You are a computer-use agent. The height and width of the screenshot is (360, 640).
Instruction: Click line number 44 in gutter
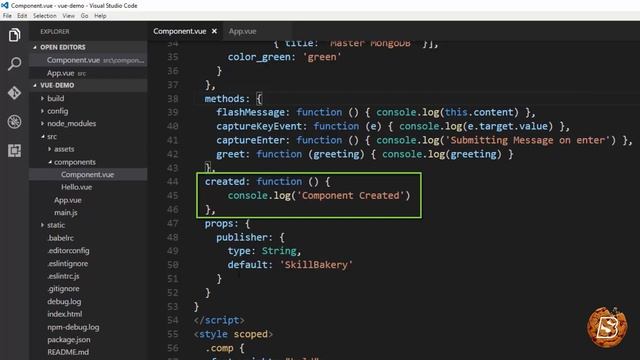[173, 182]
